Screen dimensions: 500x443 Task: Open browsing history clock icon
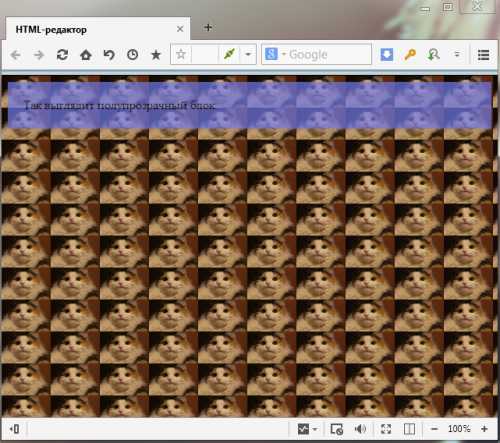pyautogui.click(x=132, y=55)
